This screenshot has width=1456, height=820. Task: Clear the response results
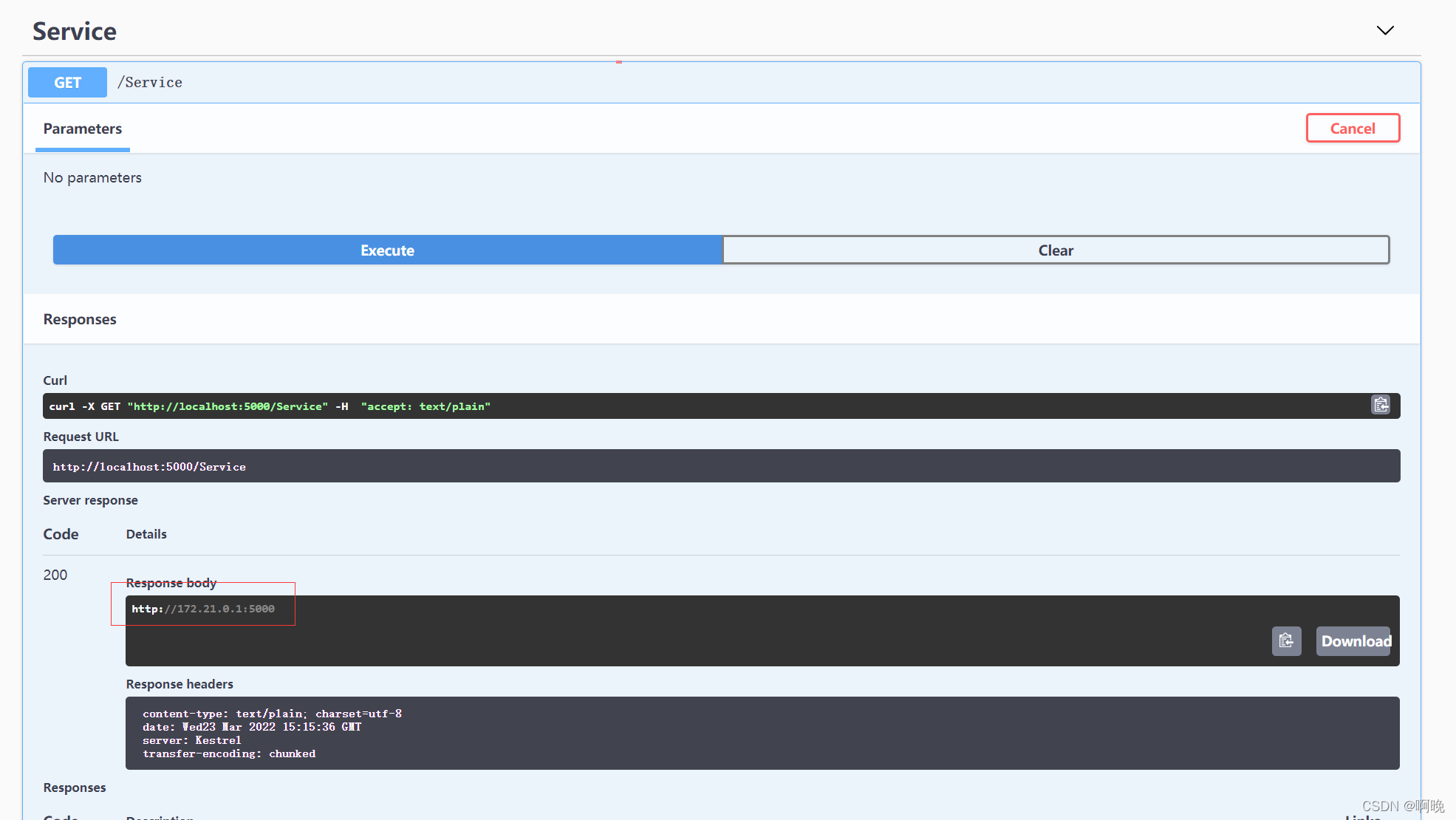(1056, 250)
